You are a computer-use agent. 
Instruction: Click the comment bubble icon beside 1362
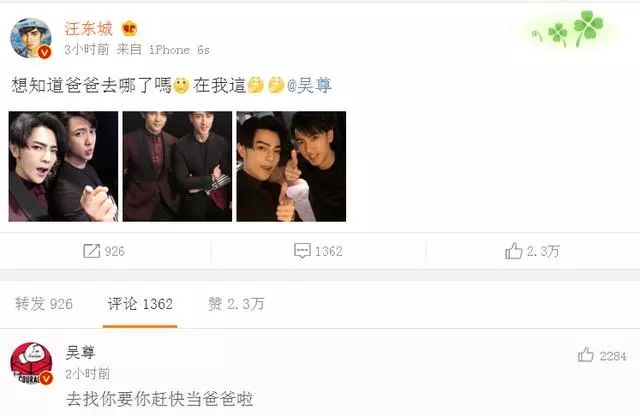click(302, 251)
